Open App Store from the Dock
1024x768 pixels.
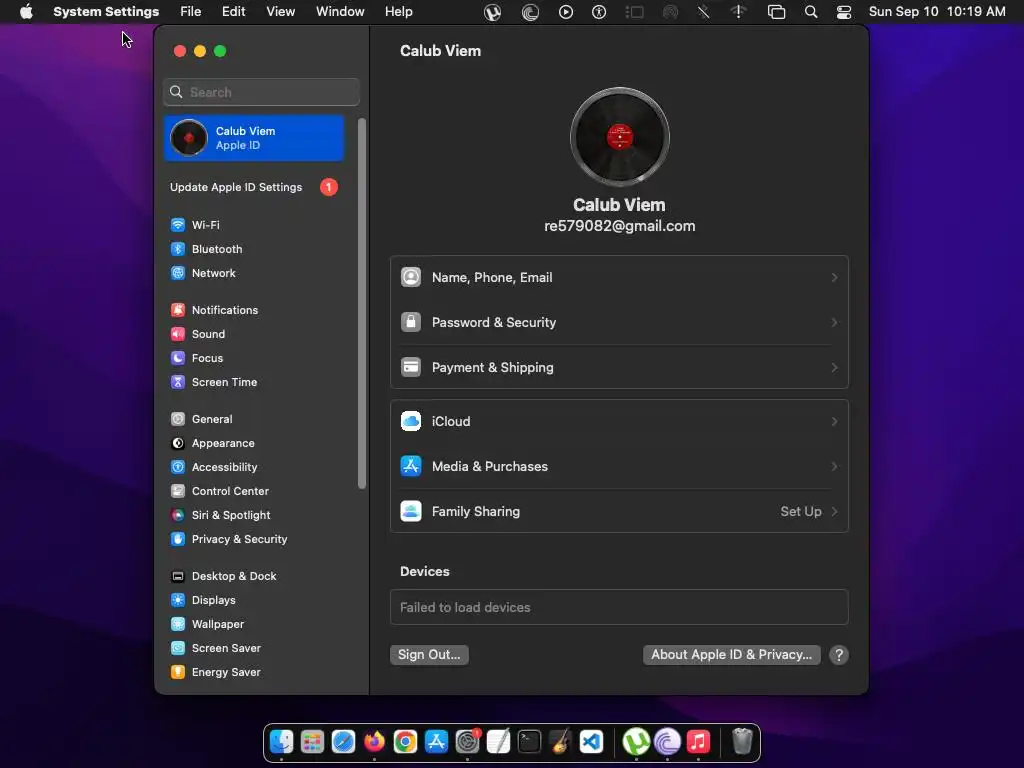[436, 742]
